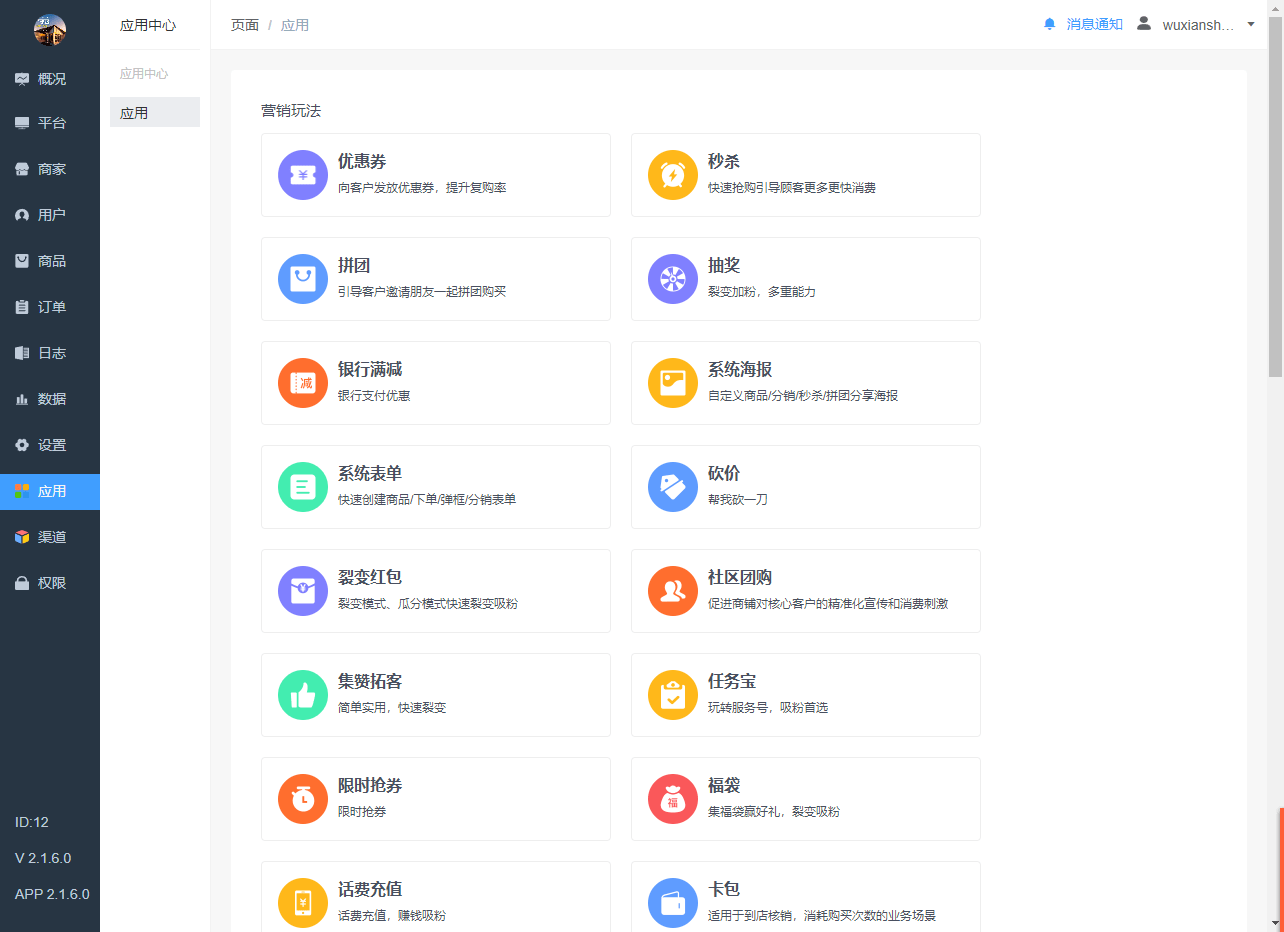Image resolution: width=1284 pixels, height=932 pixels.
Task: Click the system poster (系统海报) image icon
Action: [x=673, y=383]
